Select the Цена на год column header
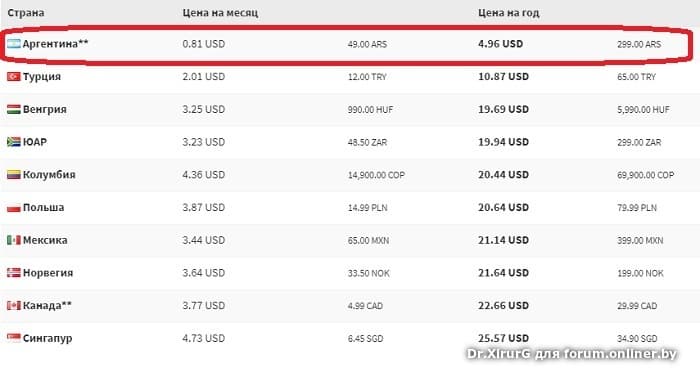The image size is (700, 377). click(x=508, y=13)
